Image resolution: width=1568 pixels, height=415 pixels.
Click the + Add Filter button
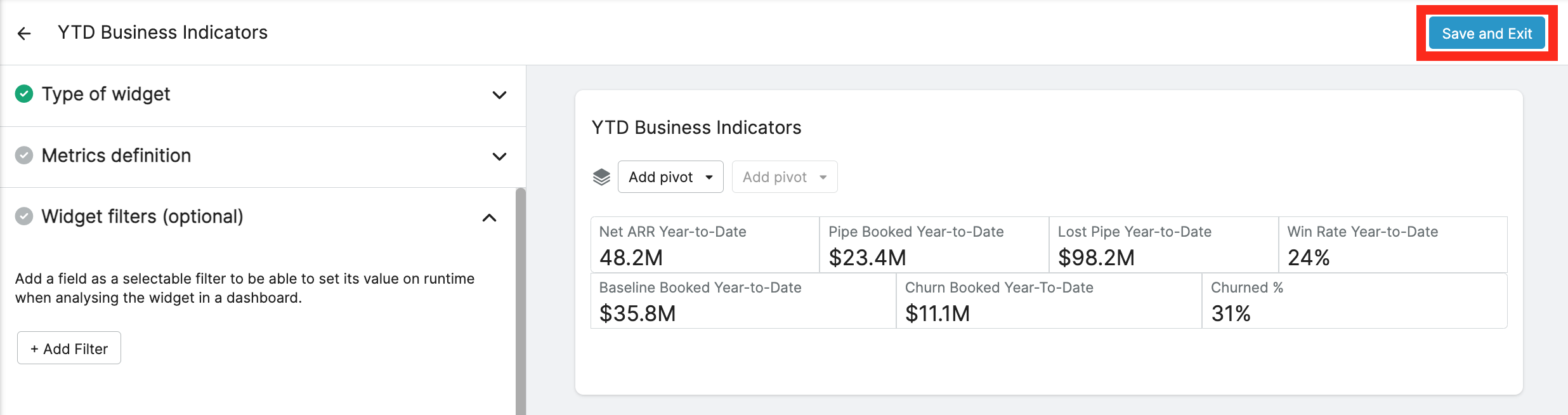69,348
